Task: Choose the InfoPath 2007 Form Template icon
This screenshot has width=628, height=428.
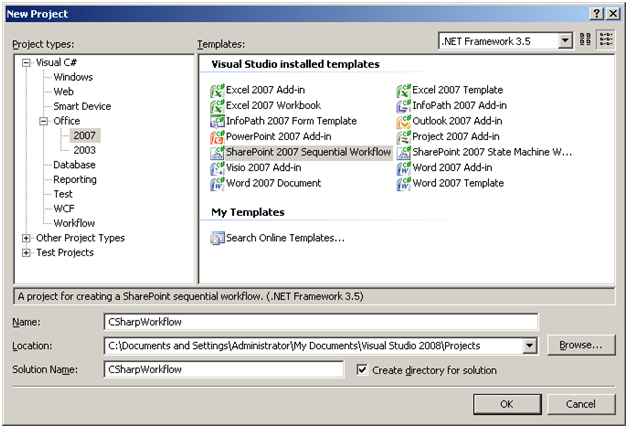Action: (217, 121)
